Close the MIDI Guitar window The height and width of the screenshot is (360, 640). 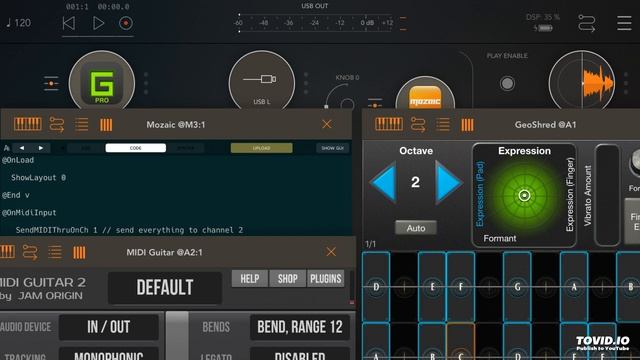331,252
